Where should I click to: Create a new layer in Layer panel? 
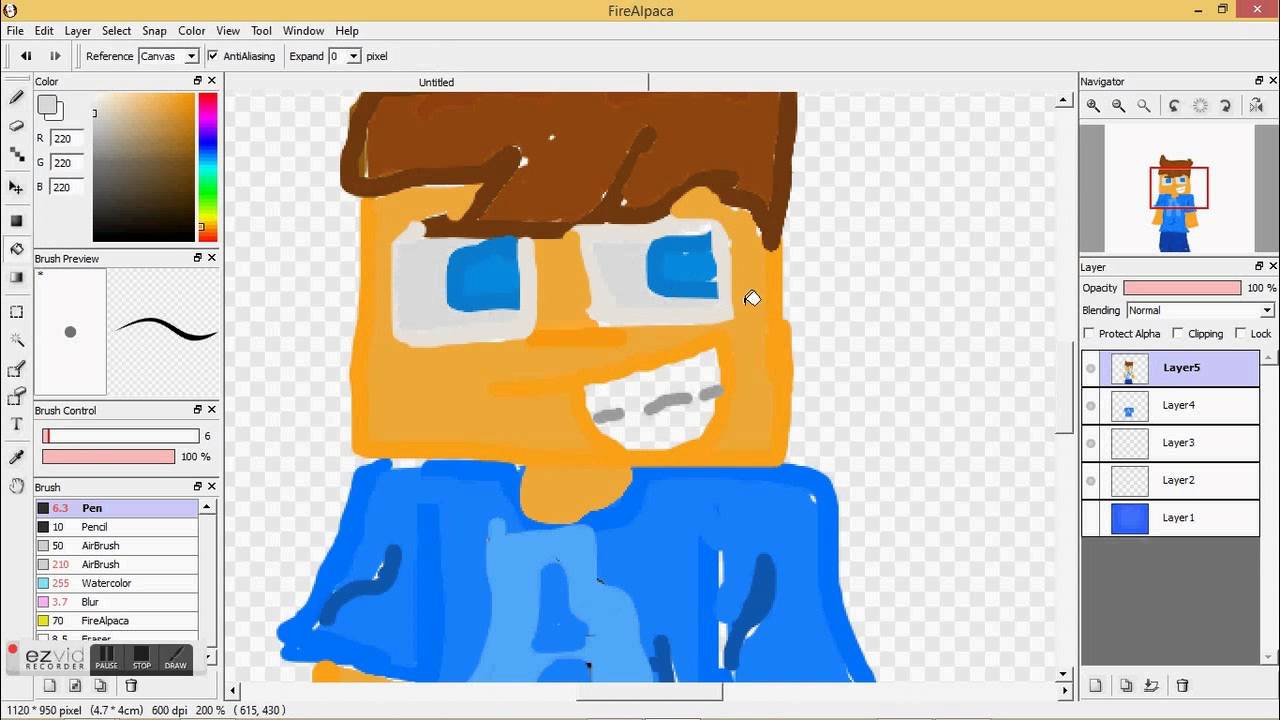1095,685
